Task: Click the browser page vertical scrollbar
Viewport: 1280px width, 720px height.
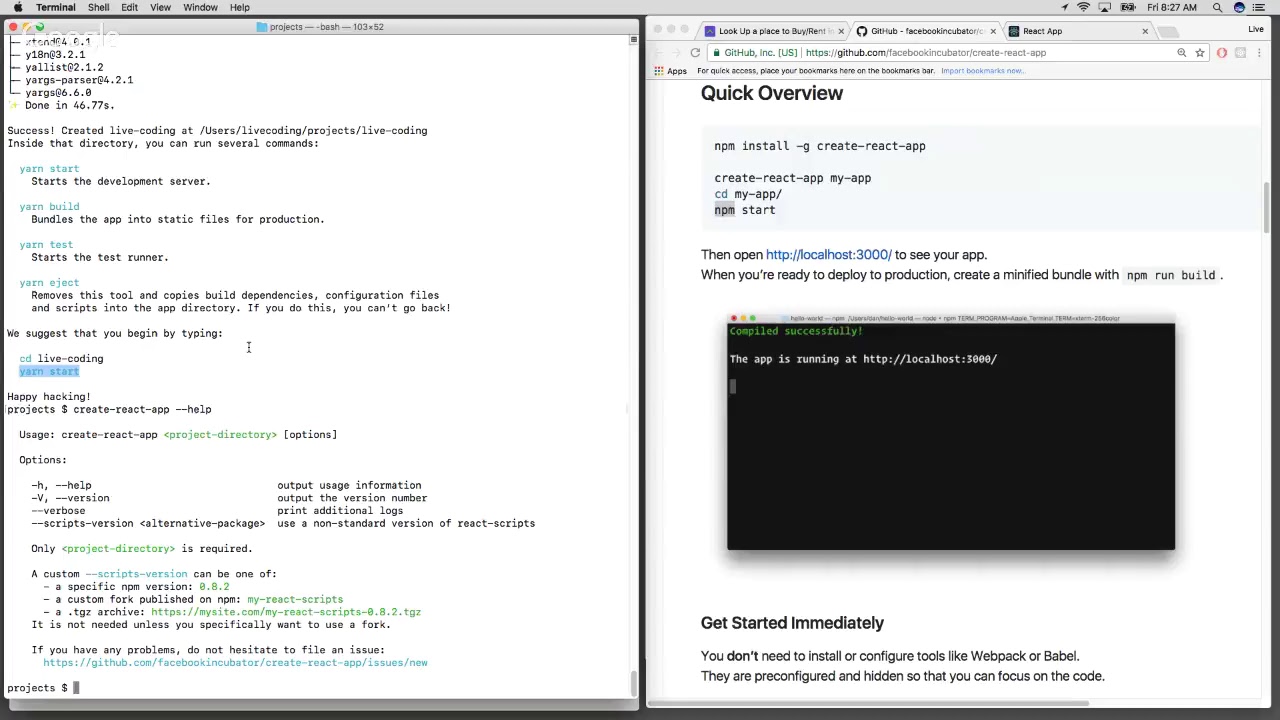Action: click(x=1267, y=208)
